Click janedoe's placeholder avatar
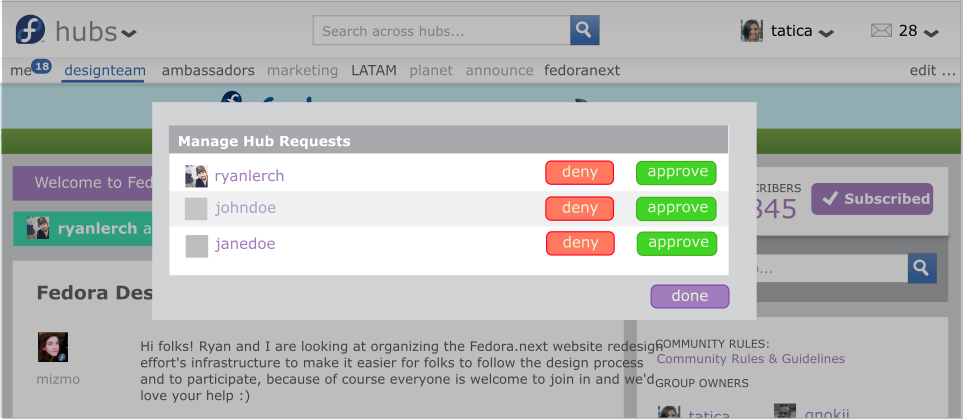963x419 pixels. coord(197,246)
